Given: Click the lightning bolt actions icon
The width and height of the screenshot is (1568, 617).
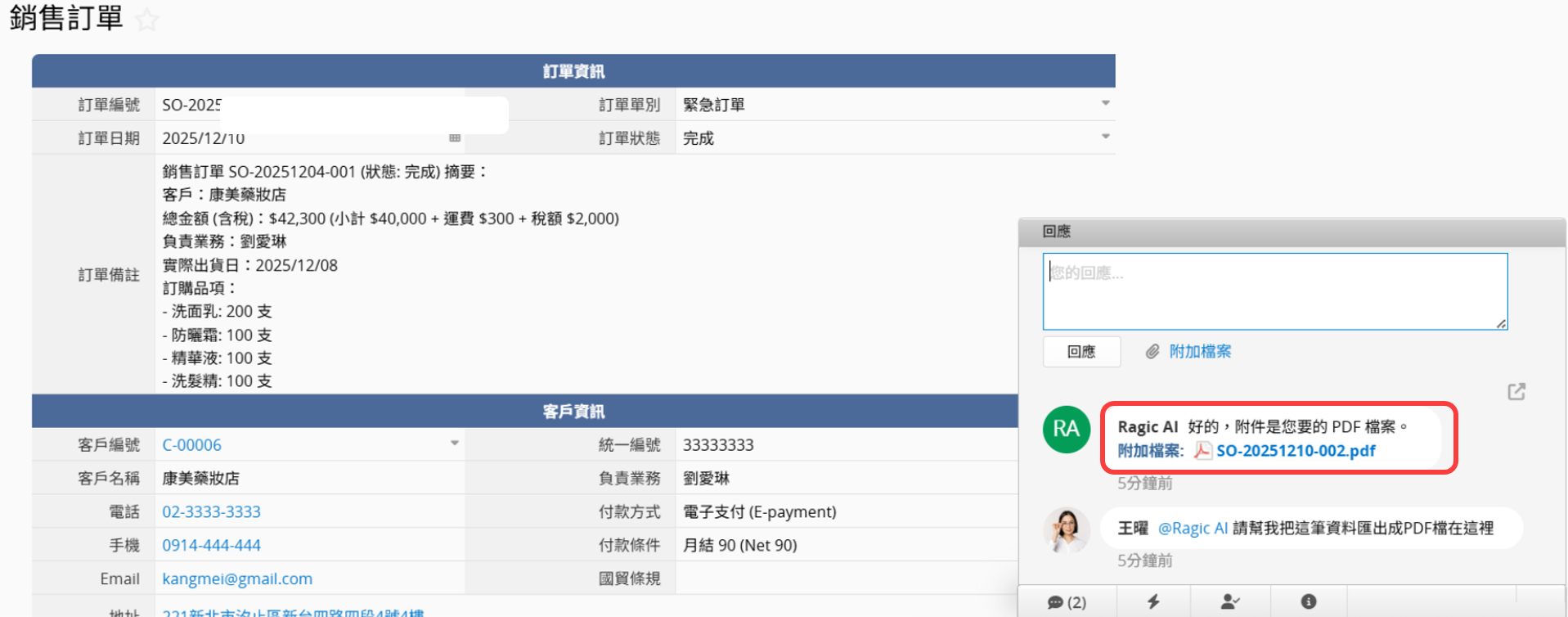Looking at the screenshot, I should coord(1153,602).
